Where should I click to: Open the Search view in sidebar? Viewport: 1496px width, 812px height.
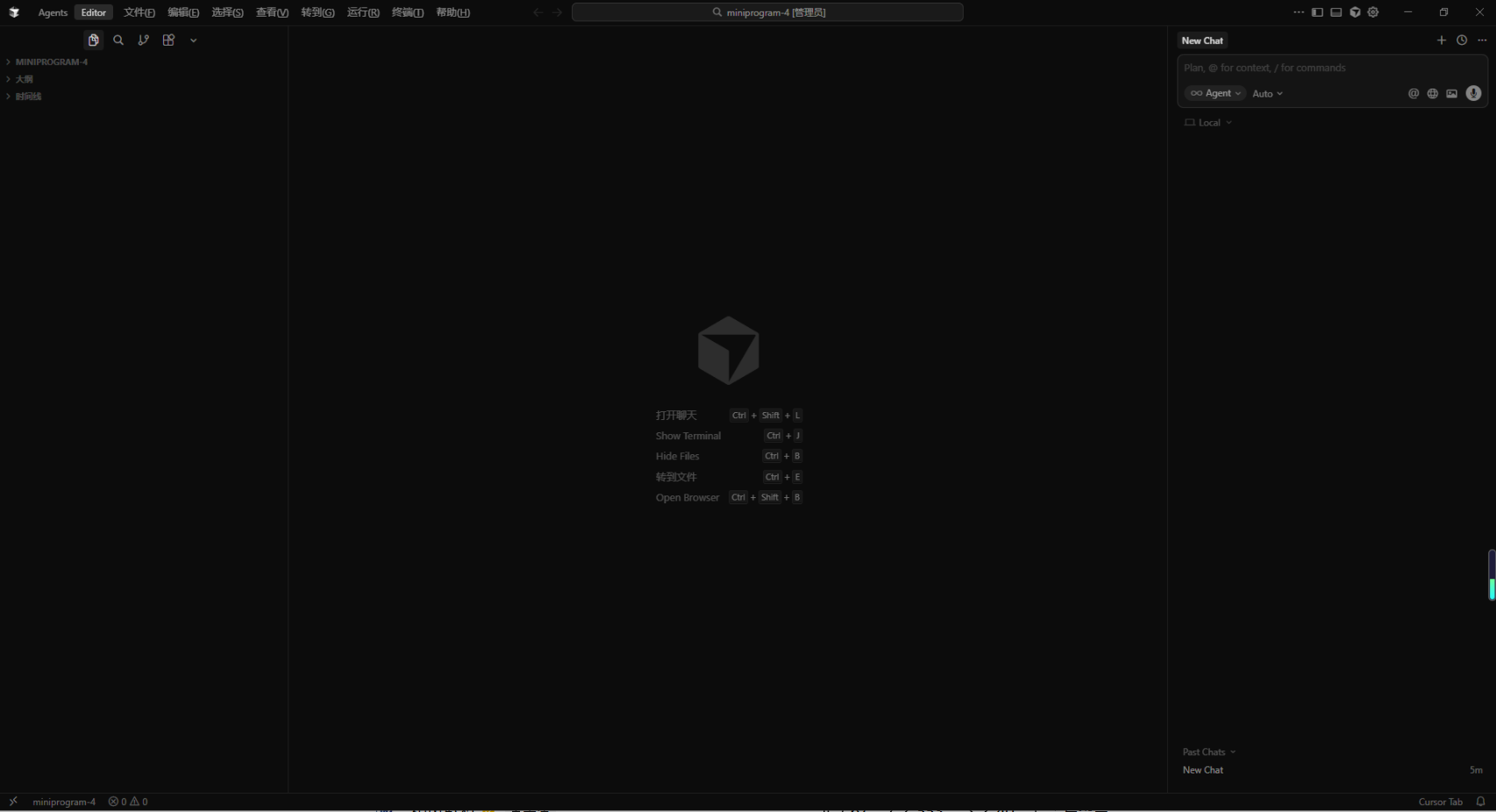(x=118, y=40)
